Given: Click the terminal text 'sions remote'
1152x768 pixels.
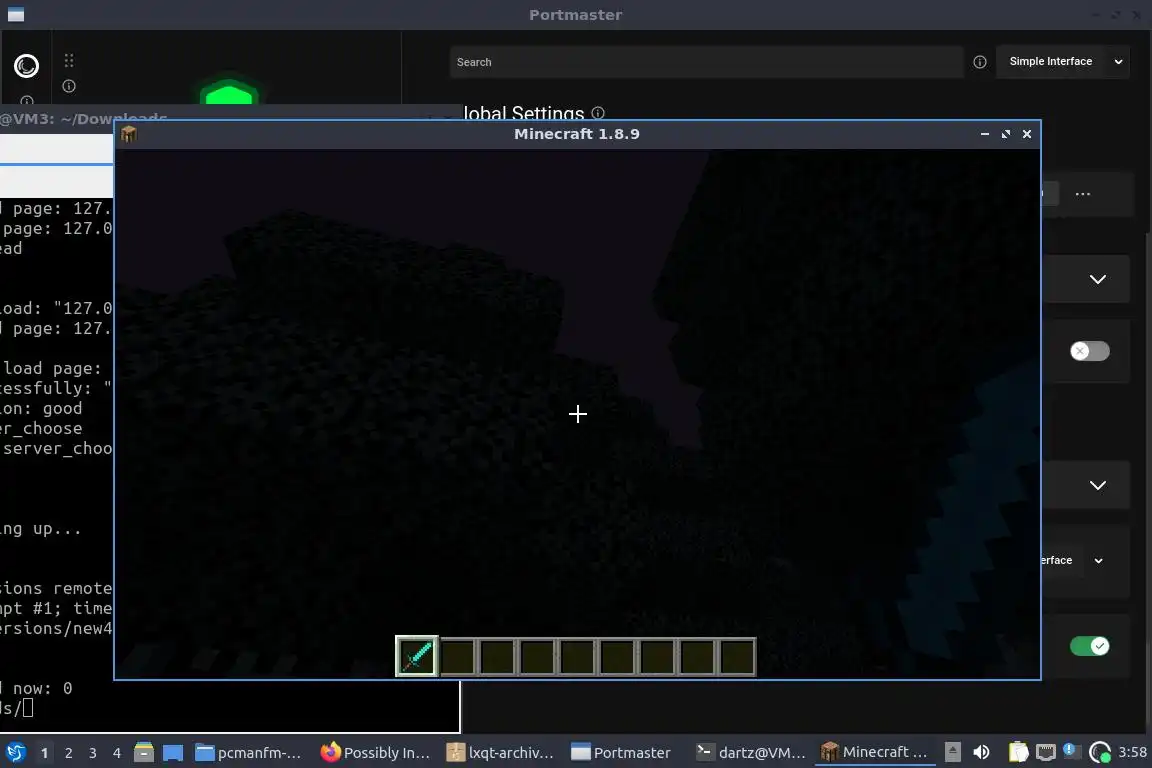Looking at the screenshot, I should [56, 589].
